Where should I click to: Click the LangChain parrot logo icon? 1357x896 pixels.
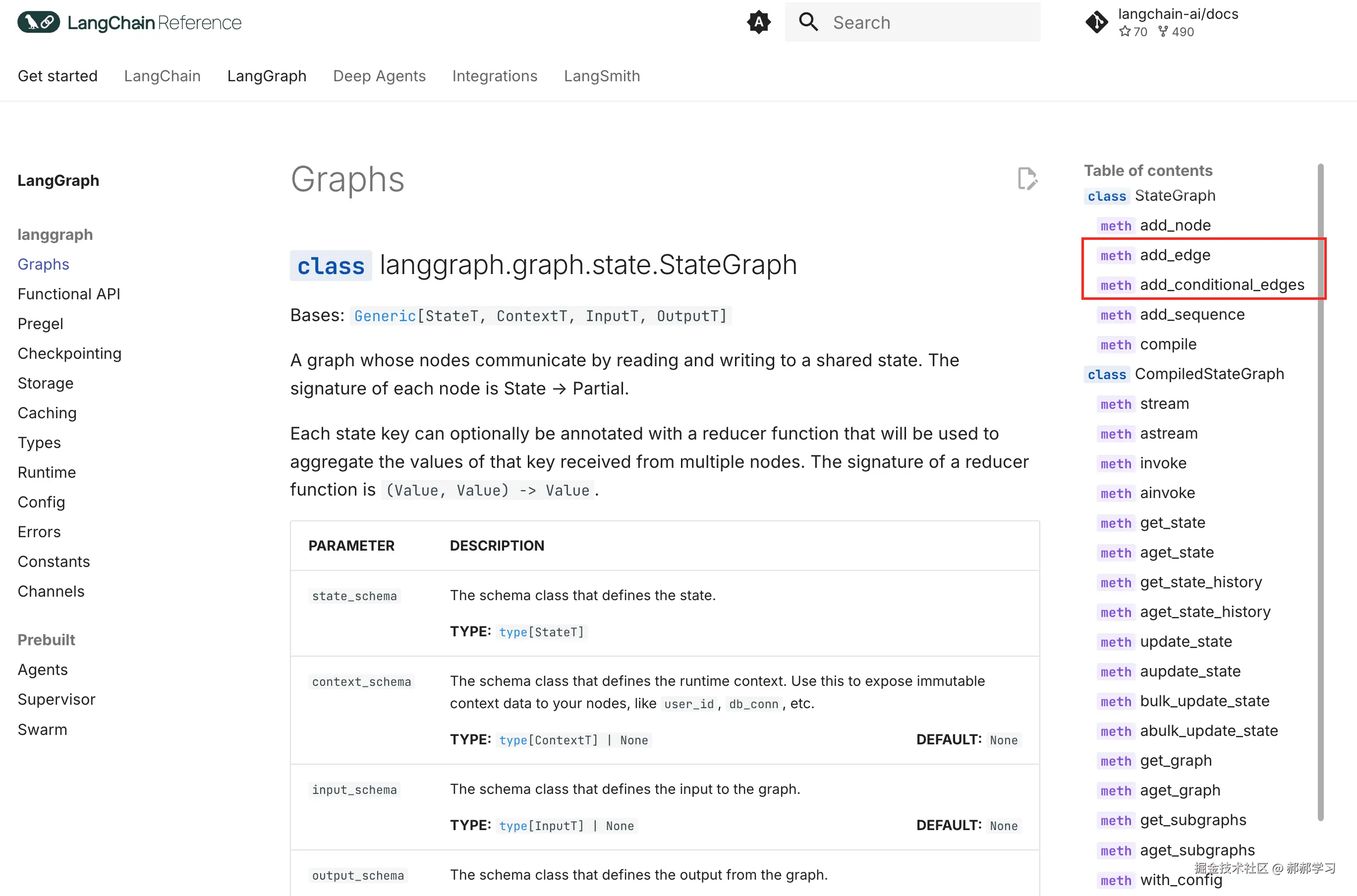38,22
